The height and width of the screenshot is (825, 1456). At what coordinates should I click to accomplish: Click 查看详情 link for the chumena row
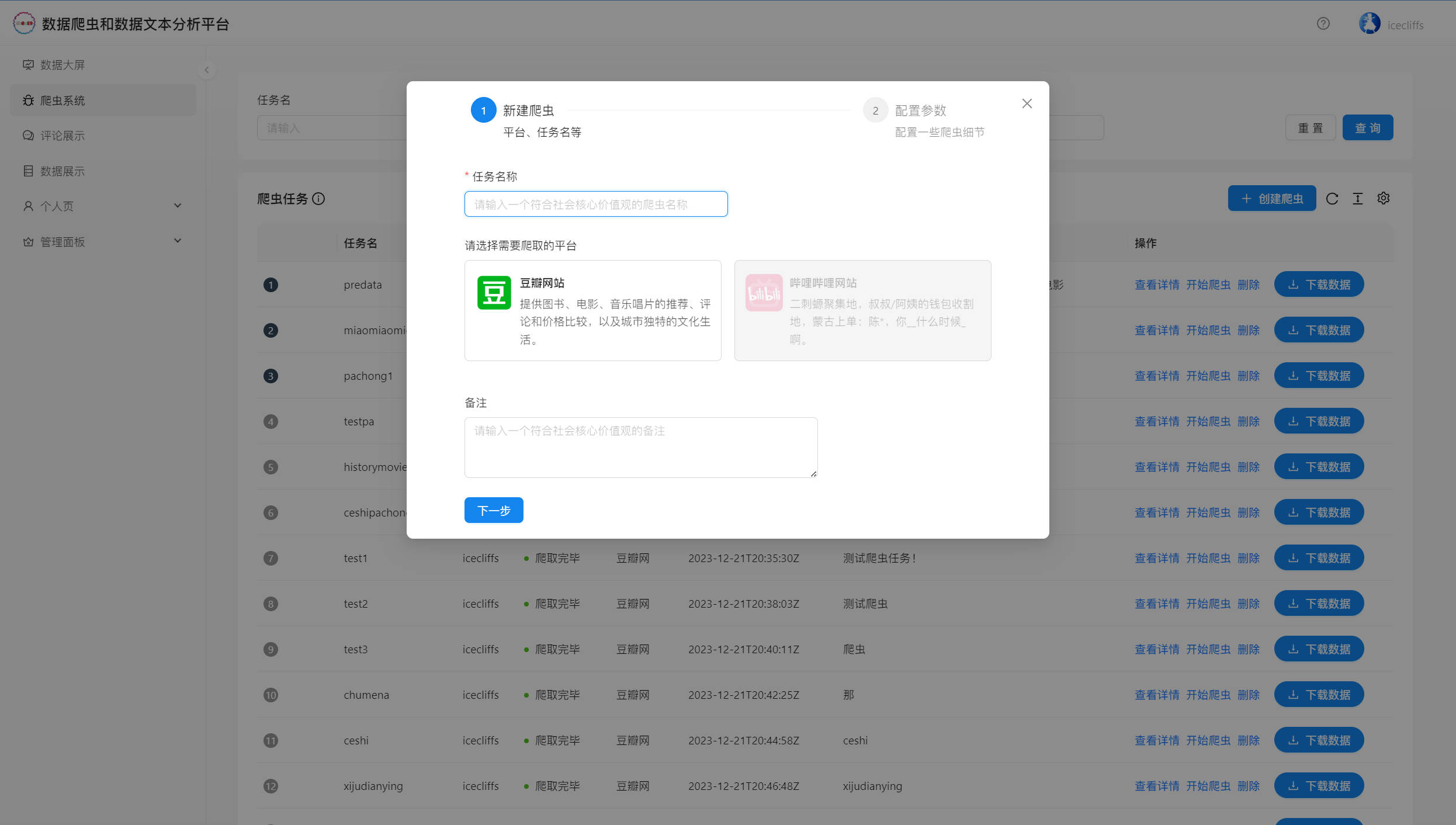[x=1157, y=695]
